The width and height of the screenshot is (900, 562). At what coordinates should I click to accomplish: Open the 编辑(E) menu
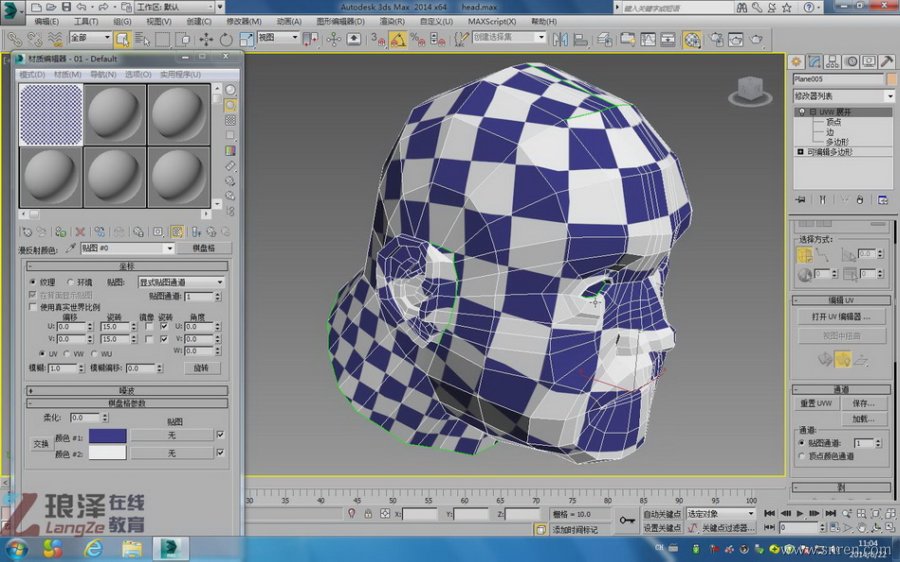(46, 21)
